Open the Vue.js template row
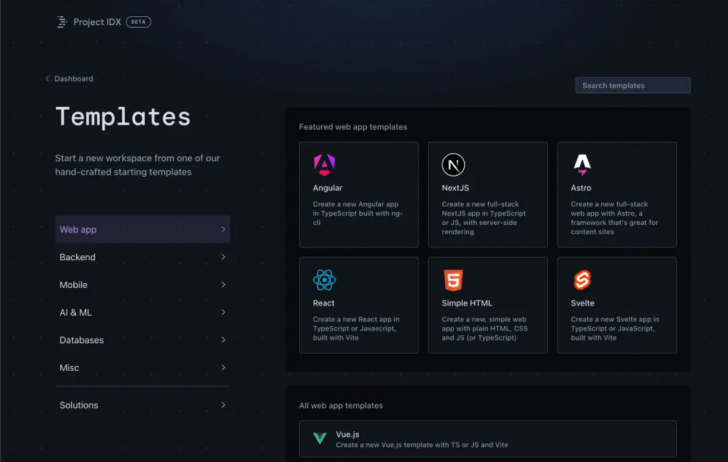This screenshot has width=728, height=462. [488, 438]
